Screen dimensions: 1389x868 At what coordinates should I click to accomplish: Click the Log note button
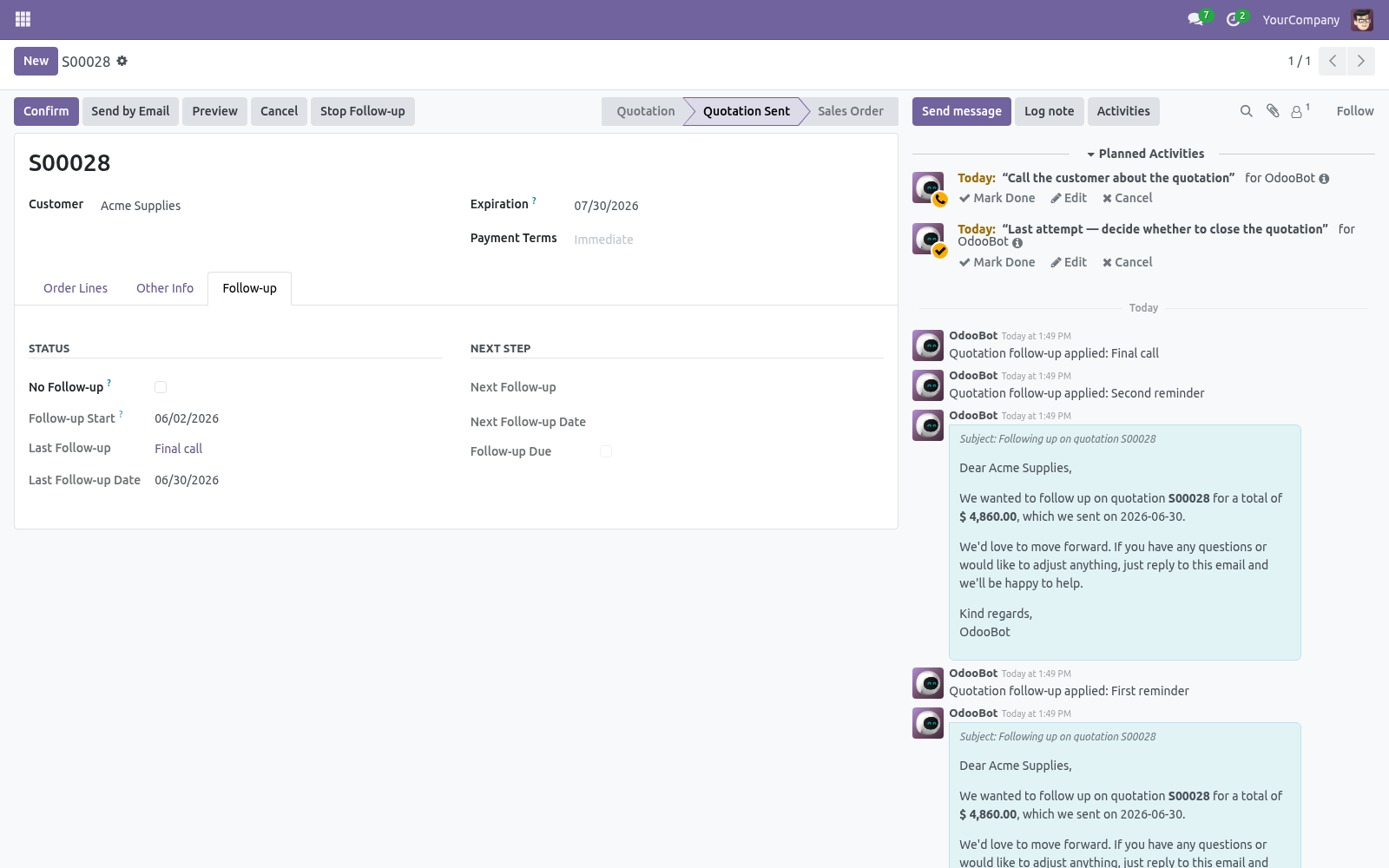1049,111
